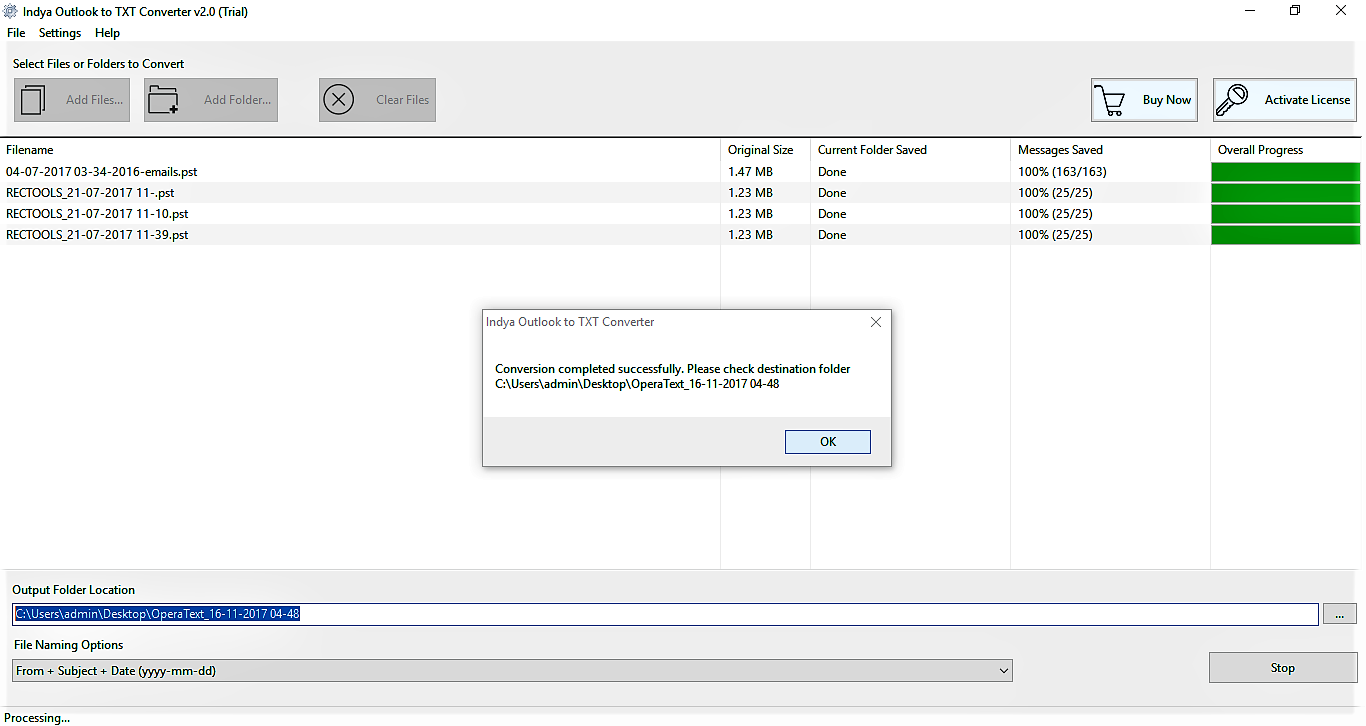This screenshot has height=726, width=1366.
Task: Click the Stop button
Action: click(1283, 668)
